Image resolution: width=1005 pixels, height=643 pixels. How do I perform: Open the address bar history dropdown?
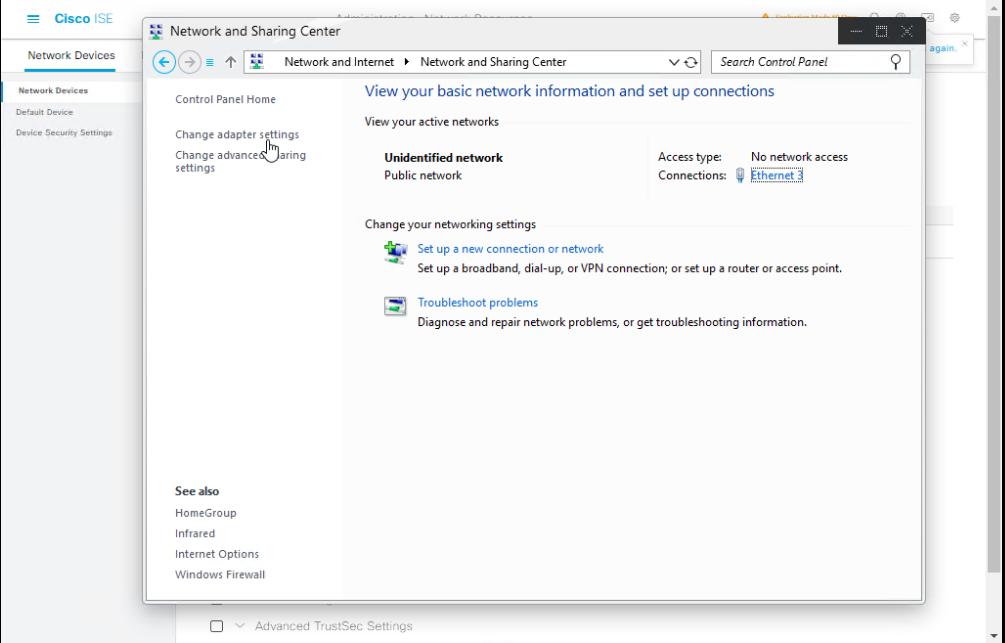pyautogui.click(x=674, y=62)
